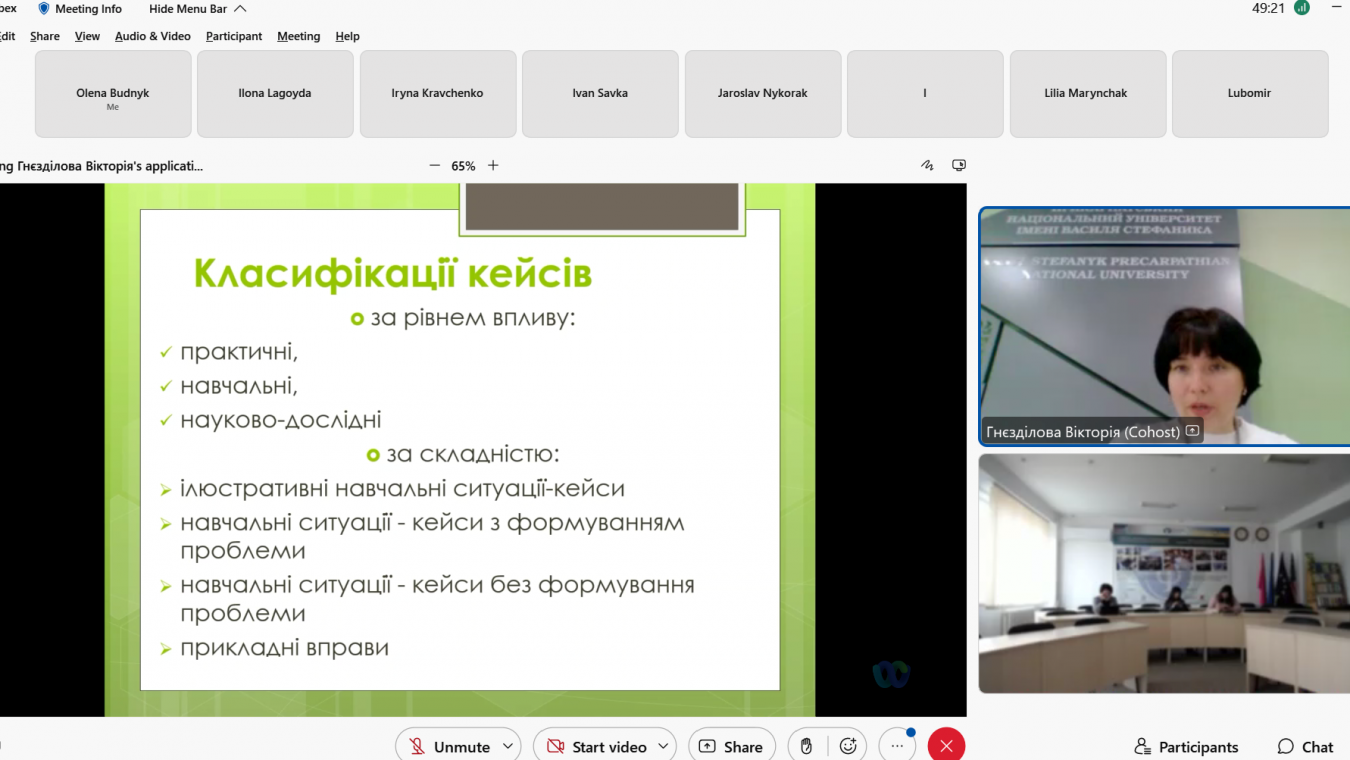
Task: Open the Audio & Video menu
Action: pyautogui.click(x=152, y=36)
